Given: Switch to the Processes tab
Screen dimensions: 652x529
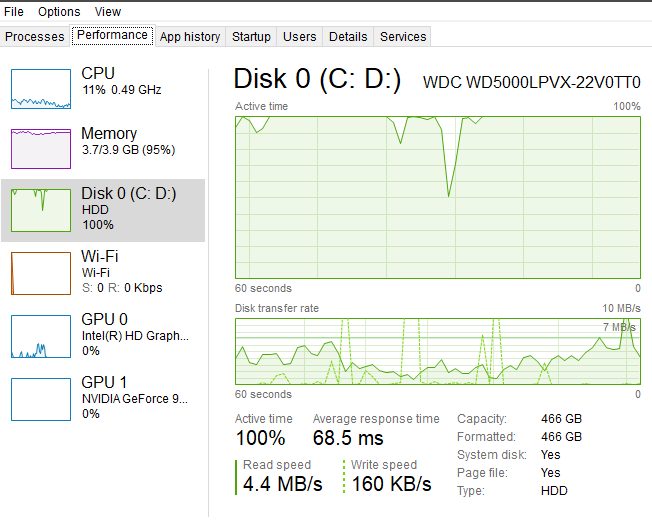Looking at the screenshot, I should (x=35, y=37).
